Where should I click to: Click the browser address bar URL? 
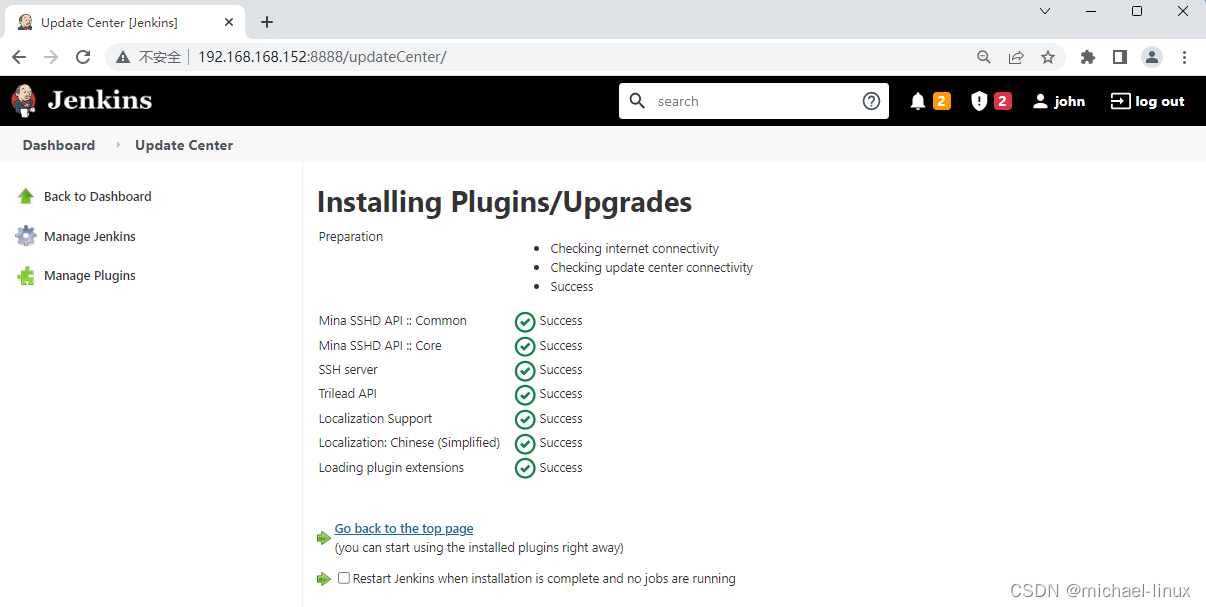(x=322, y=57)
